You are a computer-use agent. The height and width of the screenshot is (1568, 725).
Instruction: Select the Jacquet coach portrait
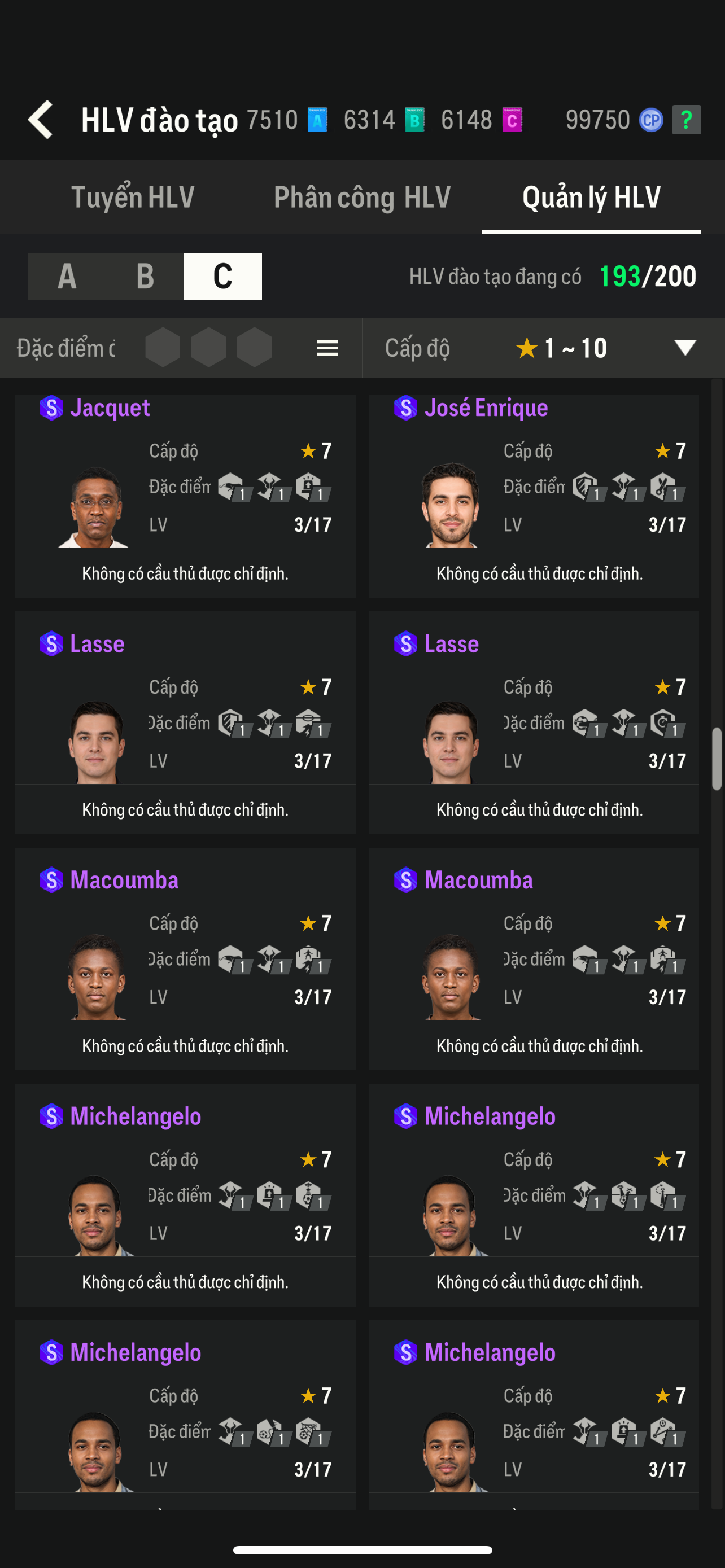tap(95, 506)
